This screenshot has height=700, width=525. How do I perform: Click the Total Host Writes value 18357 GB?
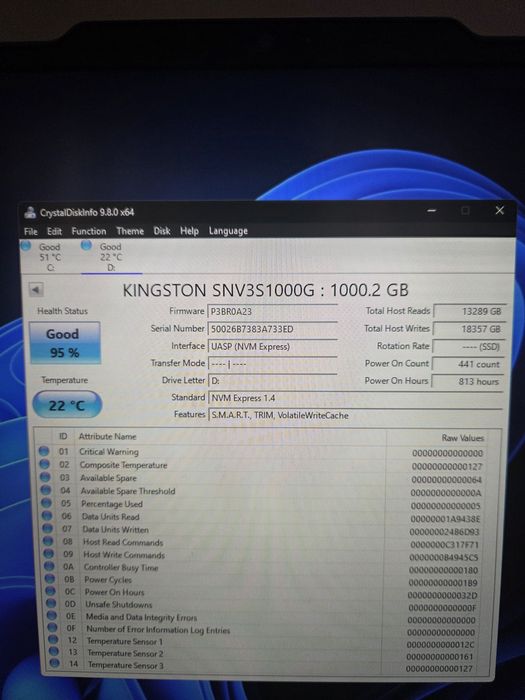click(469, 329)
